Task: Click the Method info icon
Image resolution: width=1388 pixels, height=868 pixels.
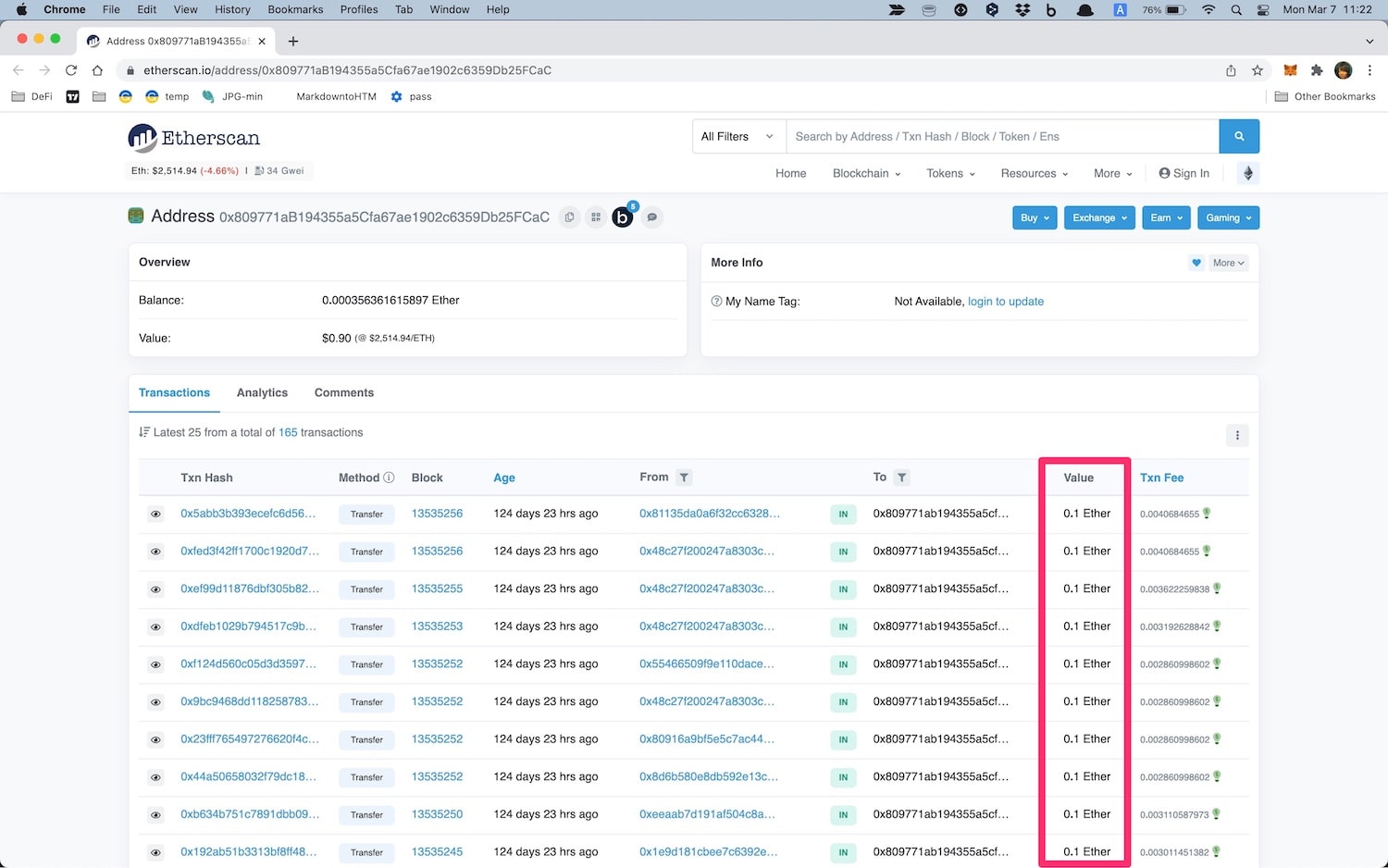Action: click(389, 477)
